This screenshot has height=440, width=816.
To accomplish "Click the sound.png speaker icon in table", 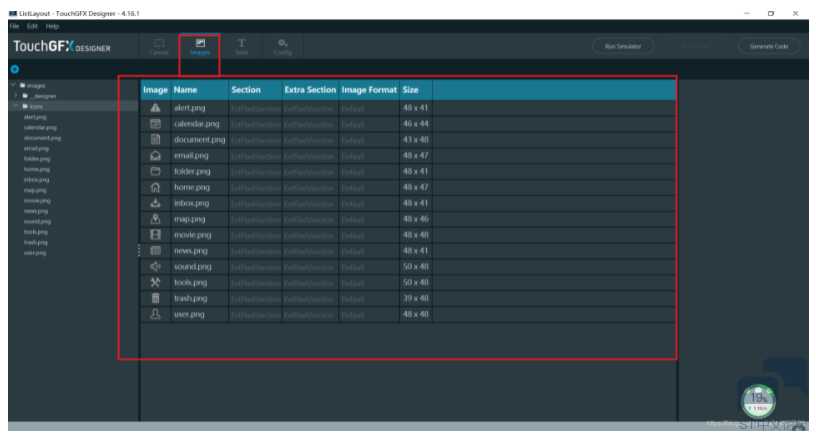I will [155, 267].
